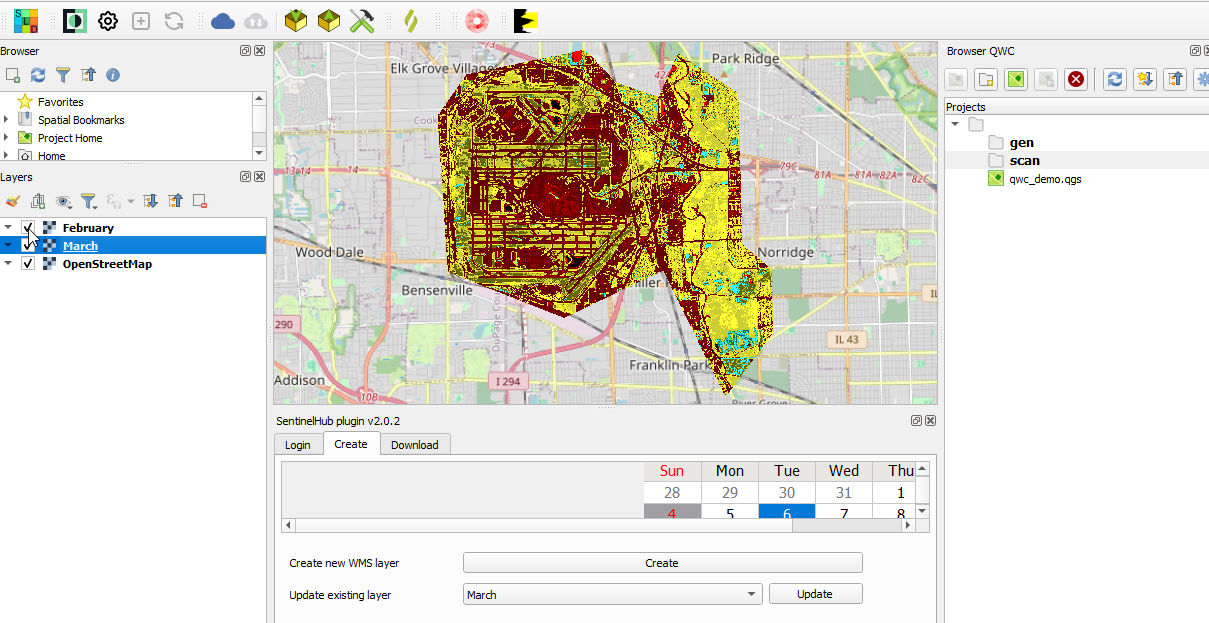Screen dimensions: 1209x623
Task: Toggle the March layer visibility checkbox
Action: [28, 246]
